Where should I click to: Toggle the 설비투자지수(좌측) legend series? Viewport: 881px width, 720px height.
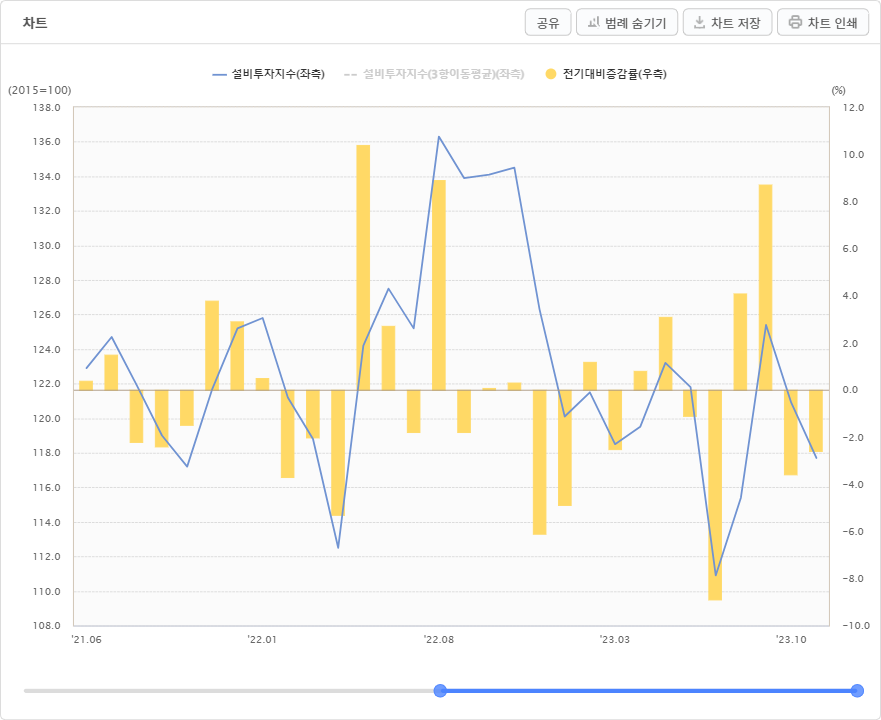[x=278, y=74]
